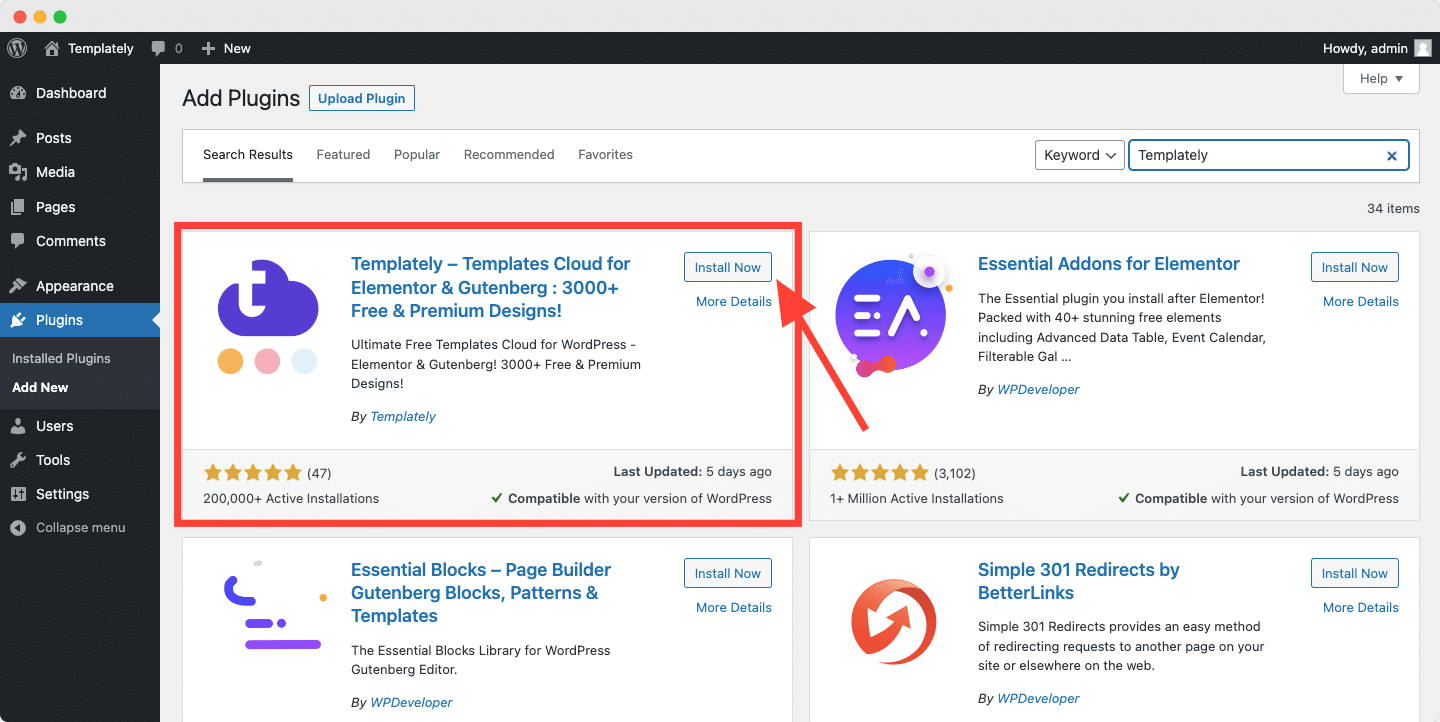The height and width of the screenshot is (722, 1440).
Task: Click the Templately cloud logo thumbnail
Action: pyautogui.click(x=268, y=317)
